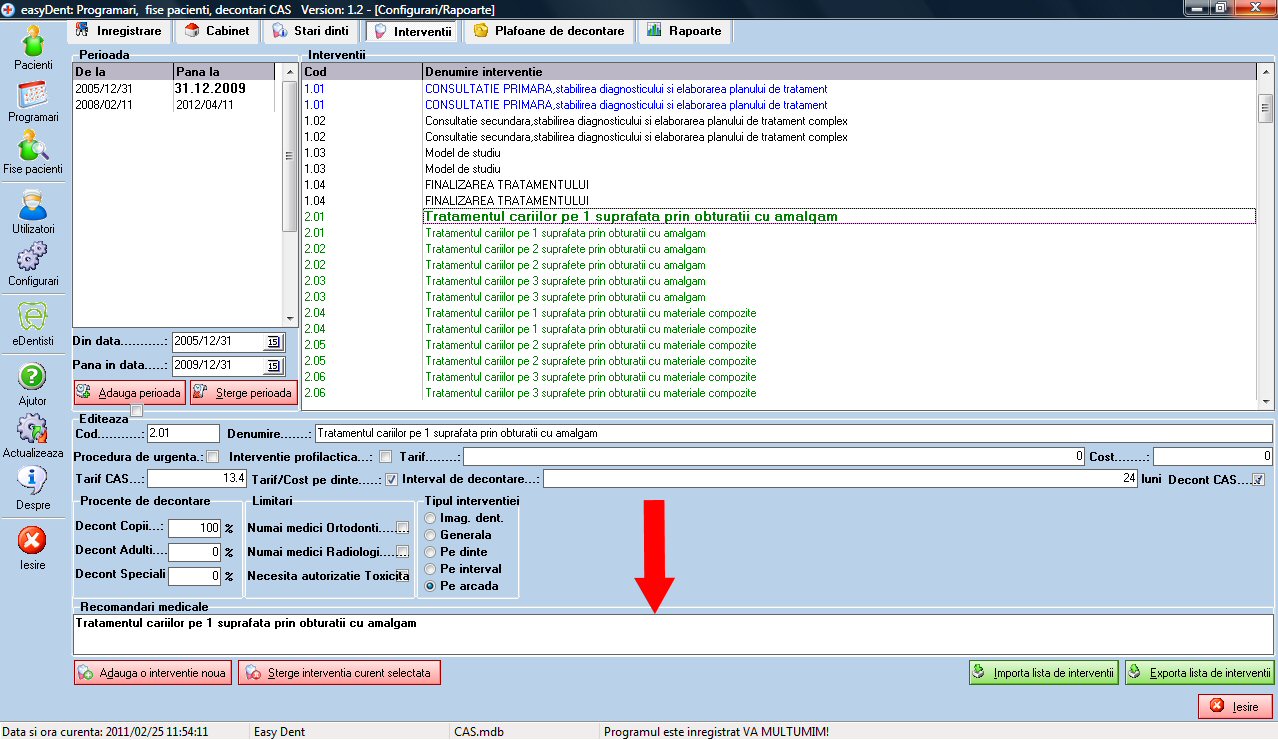
Task: Select Generala intervention type
Action: (x=431, y=535)
